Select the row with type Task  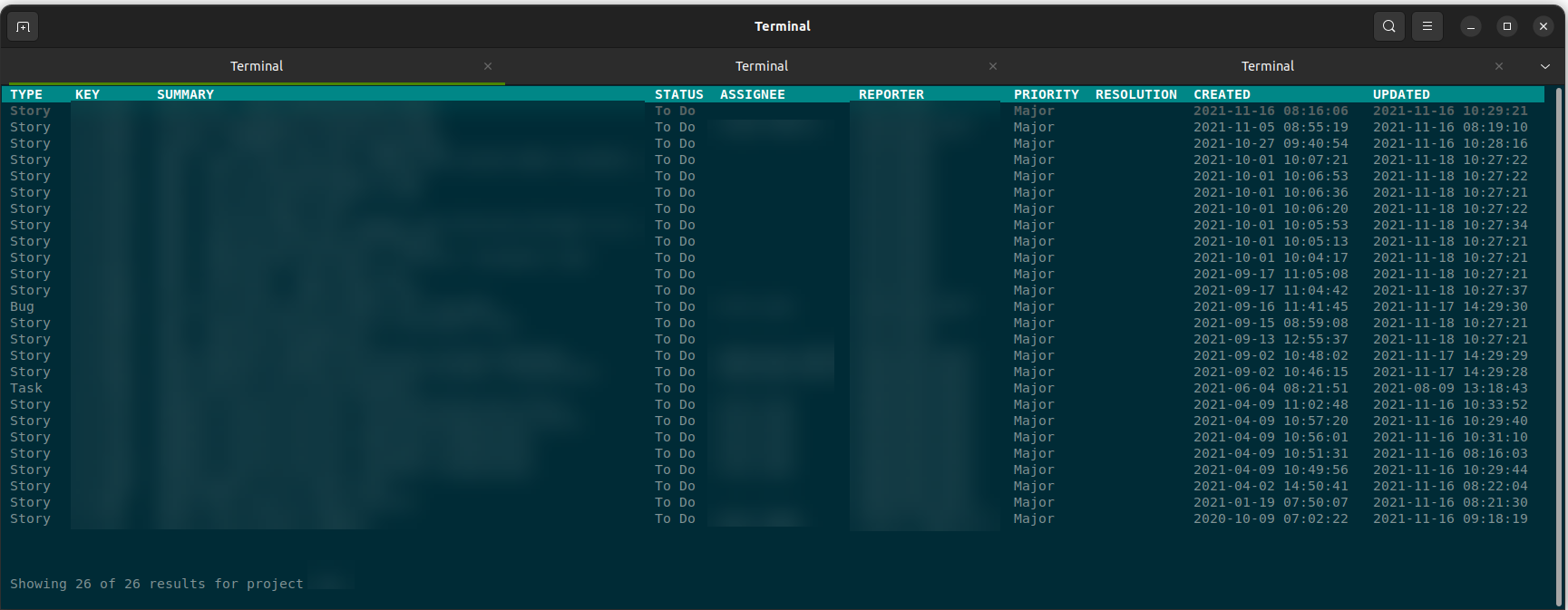(x=26, y=388)
